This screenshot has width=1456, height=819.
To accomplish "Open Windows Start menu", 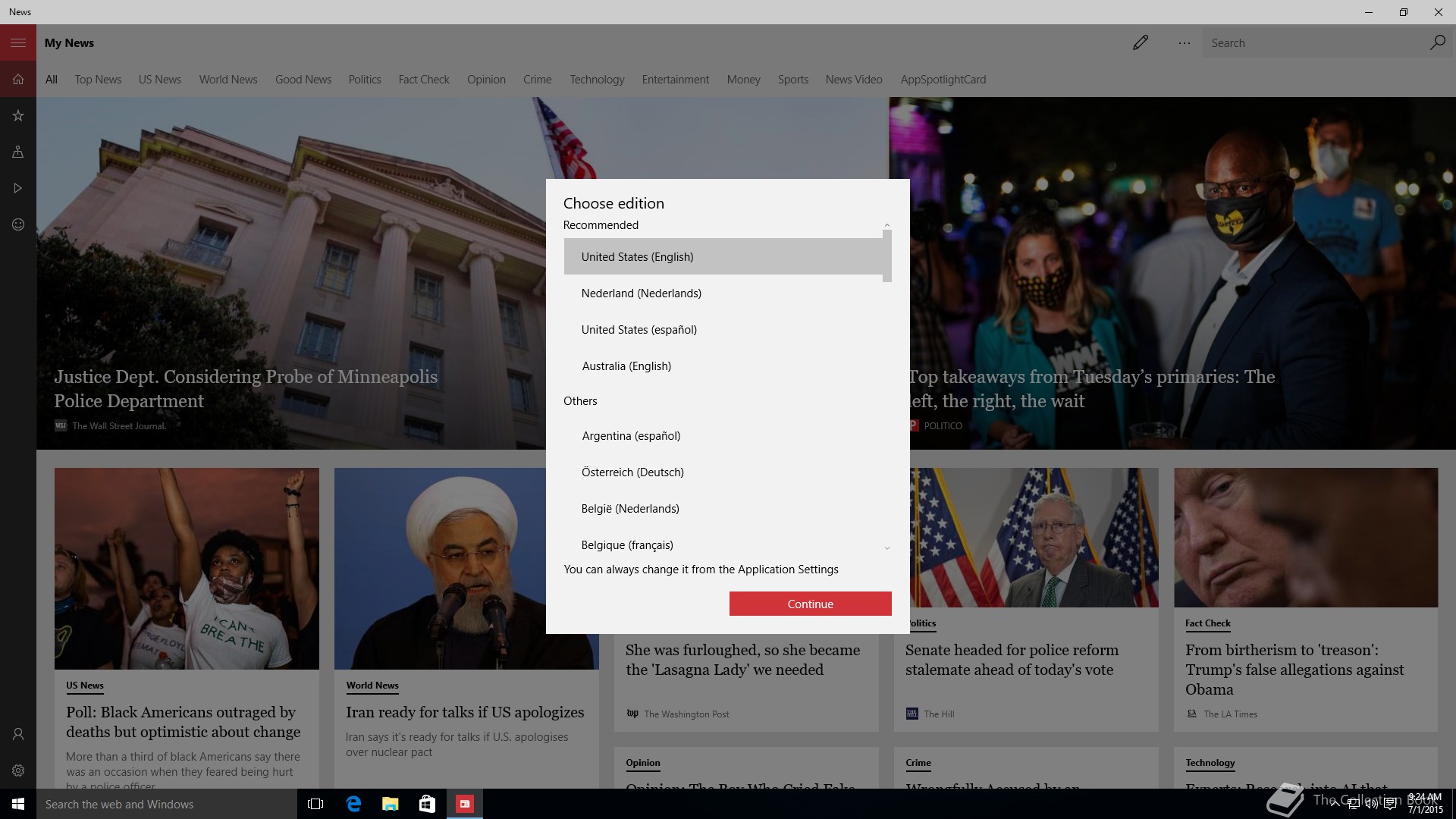I will pyautogui.click(x=18, y=804).
